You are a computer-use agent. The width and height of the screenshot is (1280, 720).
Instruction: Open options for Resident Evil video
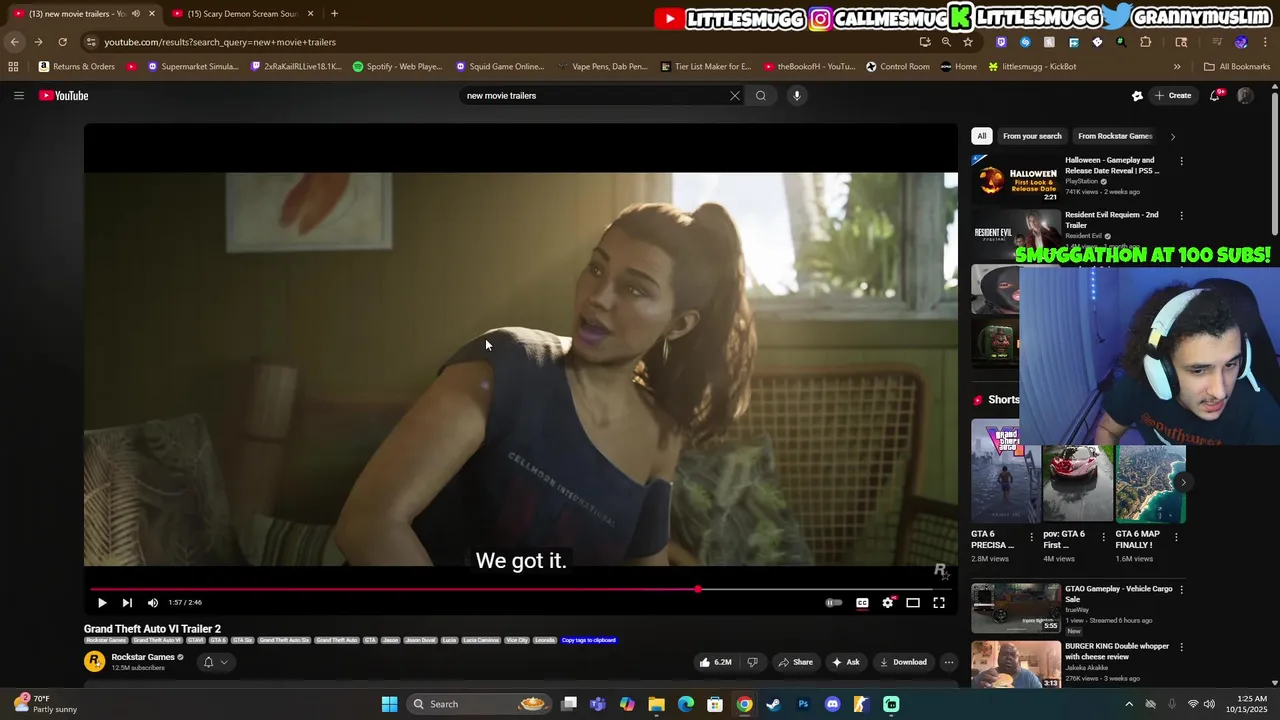pos(1181,216)
